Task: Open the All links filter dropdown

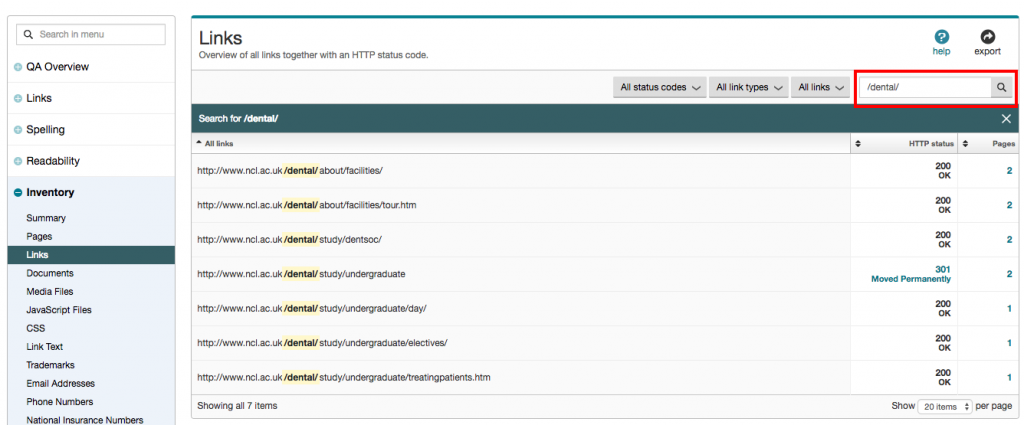Action: 820,87
